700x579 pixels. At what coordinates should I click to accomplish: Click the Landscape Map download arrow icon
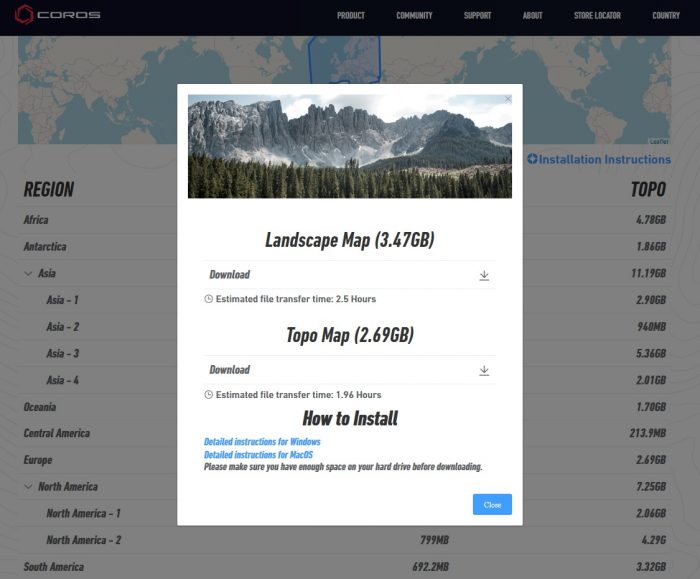tap(484, 275)
